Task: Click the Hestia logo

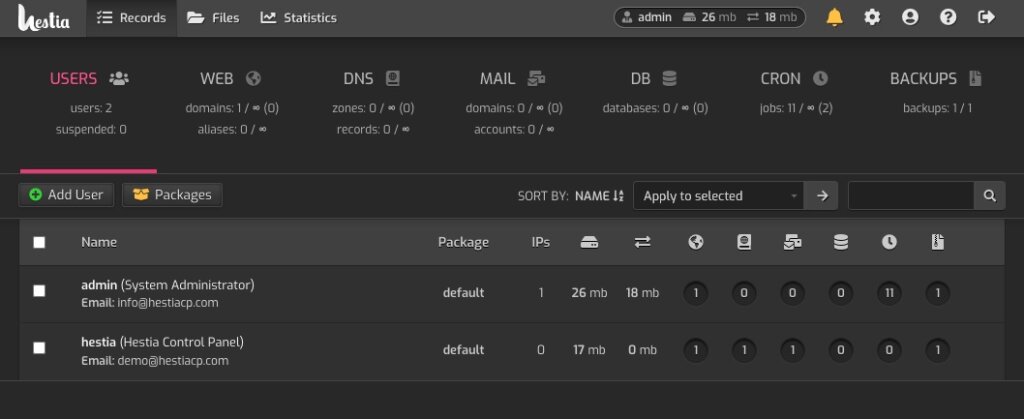Action: tap(44, 18)
